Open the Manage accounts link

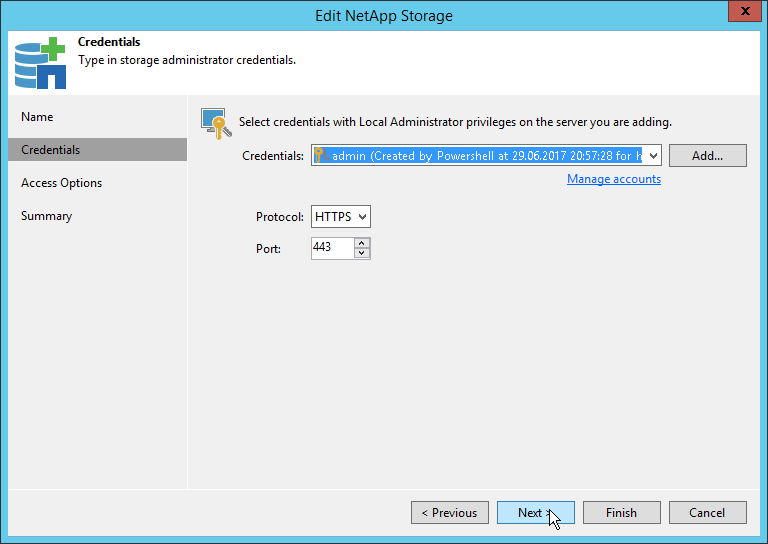pyautogui.click(x=614, y=179)
